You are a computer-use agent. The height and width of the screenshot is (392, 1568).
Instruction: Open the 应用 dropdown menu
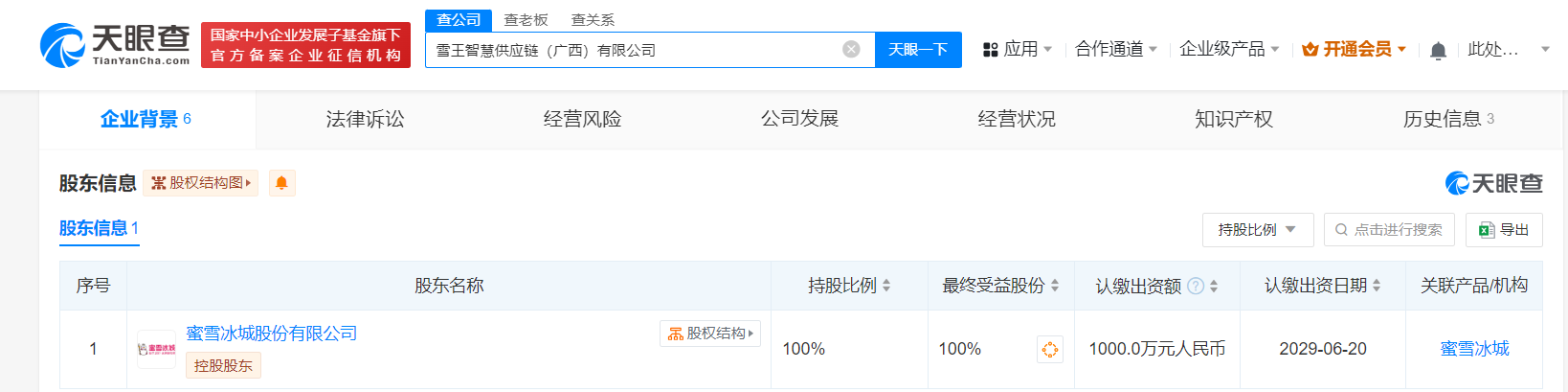pos(1018,49)
